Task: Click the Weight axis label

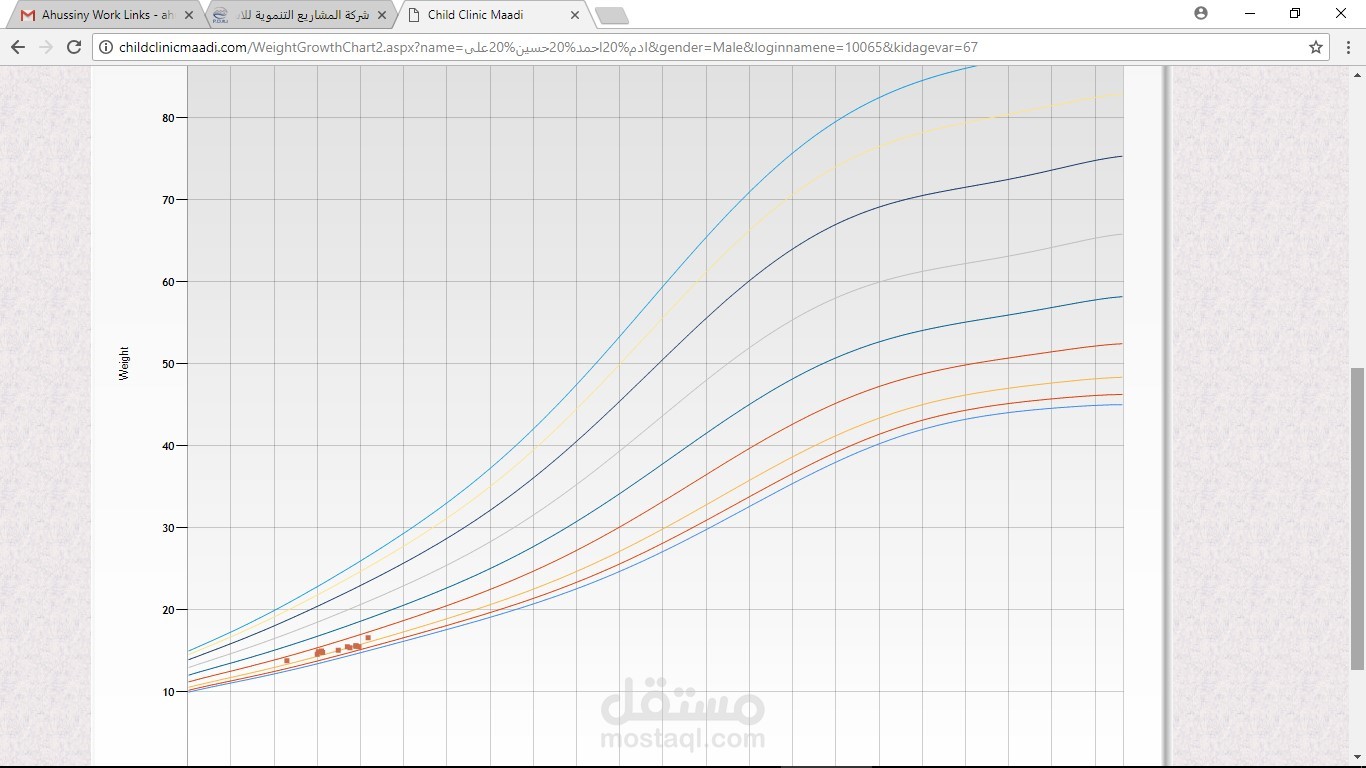Action: click(x=125, y=363)
